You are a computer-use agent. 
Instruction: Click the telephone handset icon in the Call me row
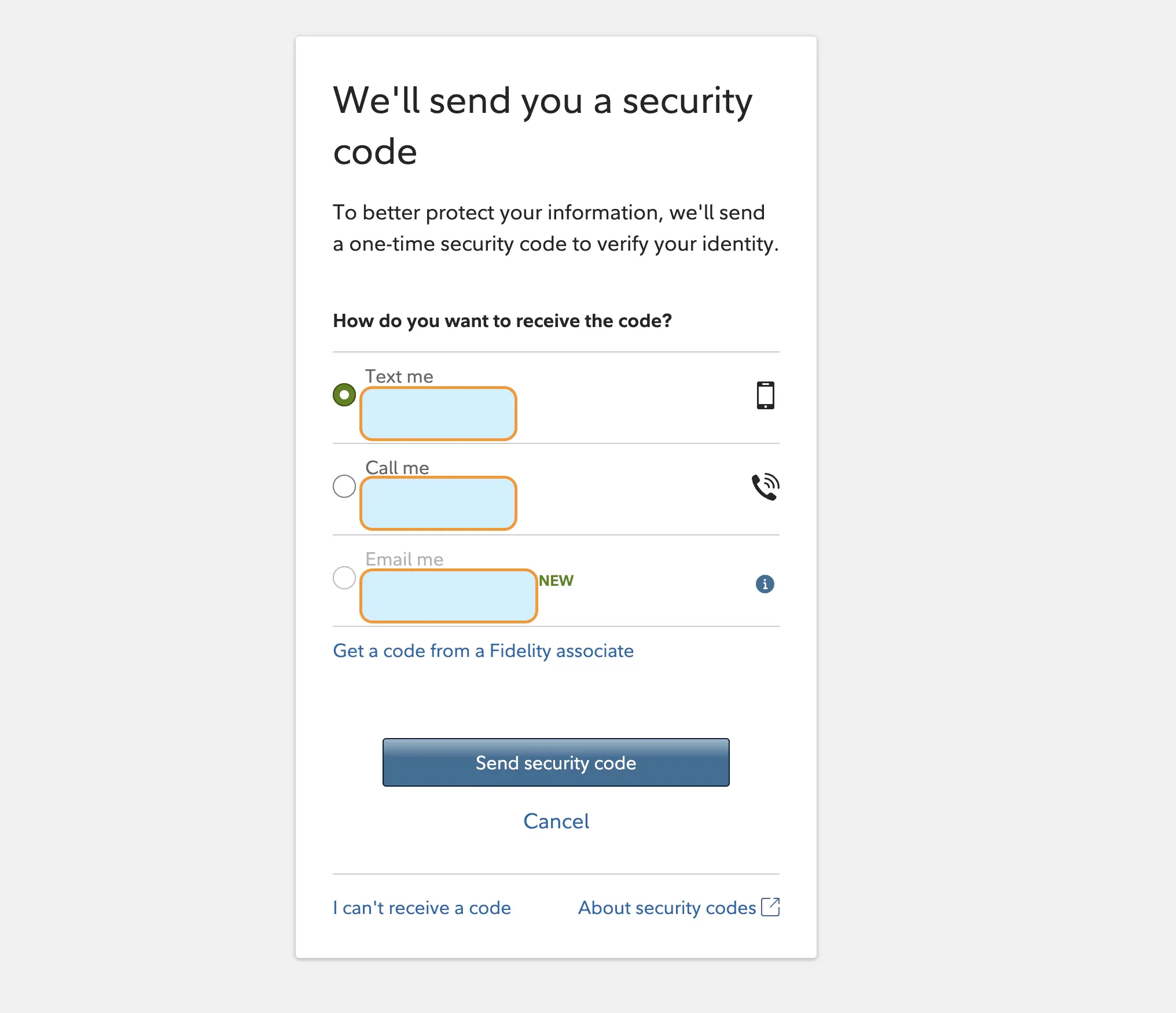(765, 486)
